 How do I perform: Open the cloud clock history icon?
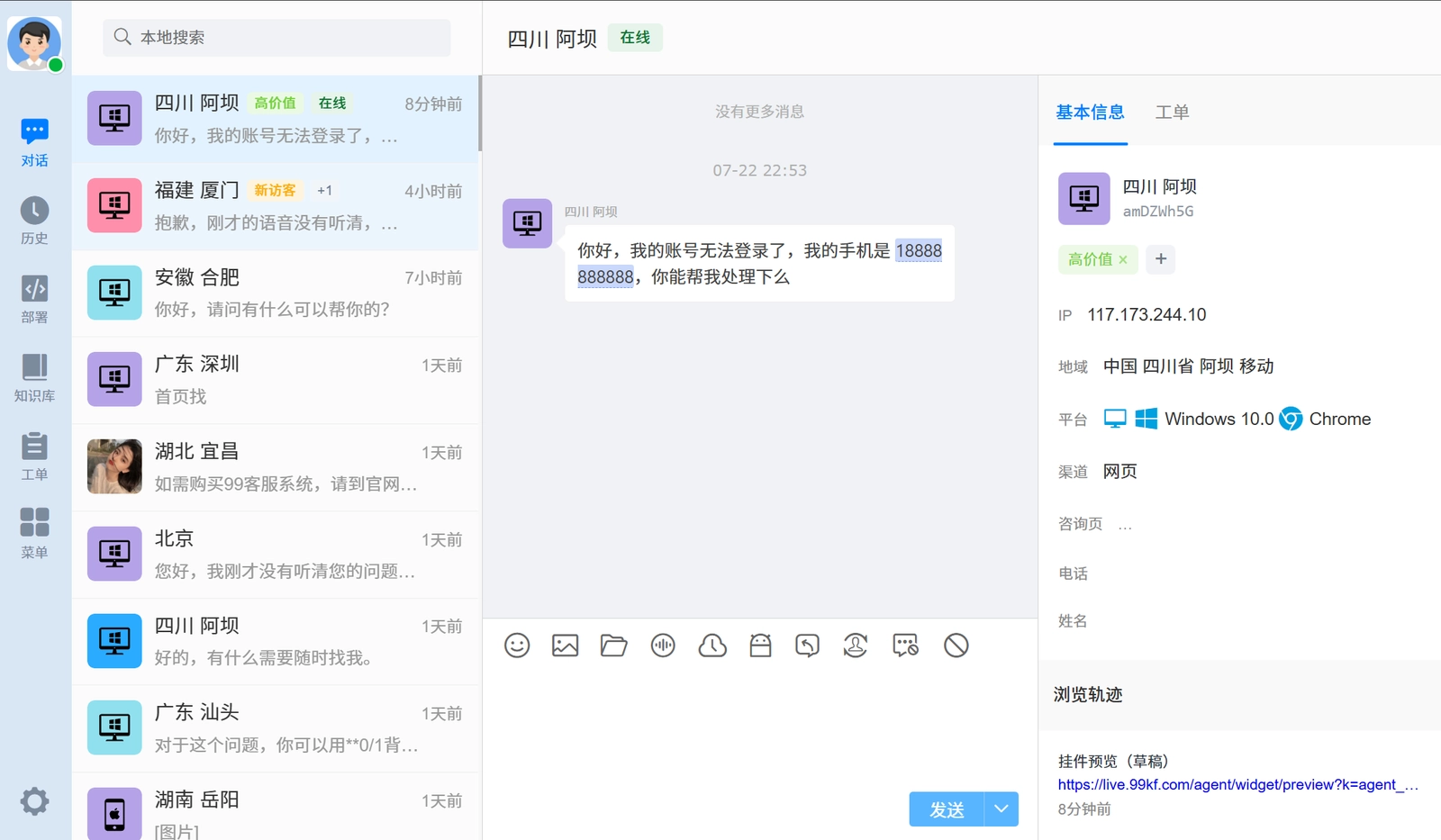point(712,646)
